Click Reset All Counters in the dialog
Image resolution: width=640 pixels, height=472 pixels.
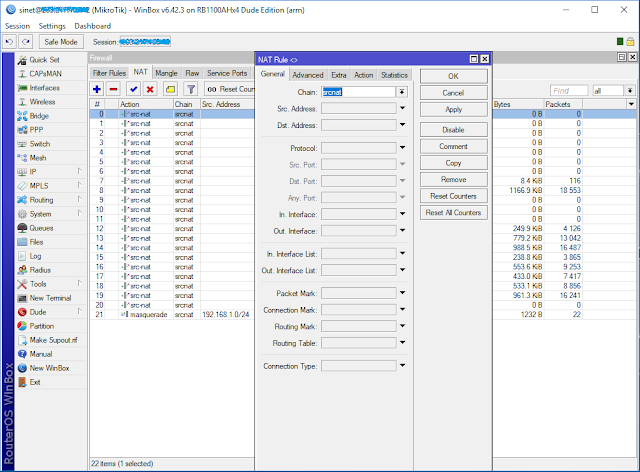(x=453, y=213)
